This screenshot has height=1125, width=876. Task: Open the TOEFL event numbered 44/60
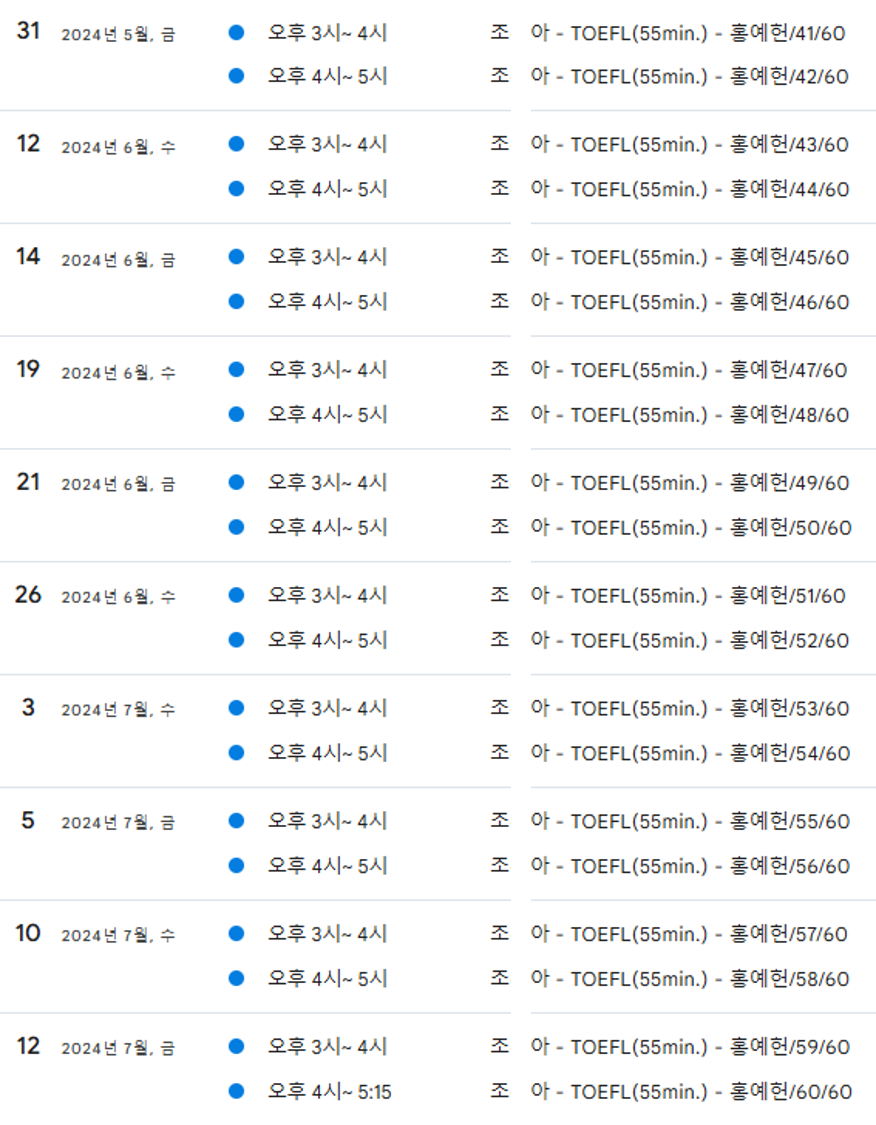click(x=669, y=189)
